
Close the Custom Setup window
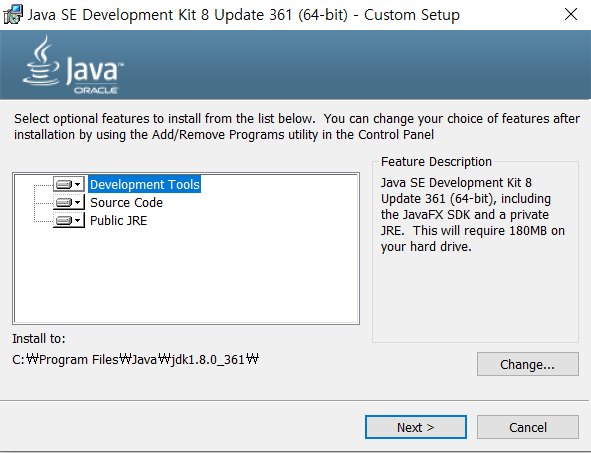tap(571, 15)
